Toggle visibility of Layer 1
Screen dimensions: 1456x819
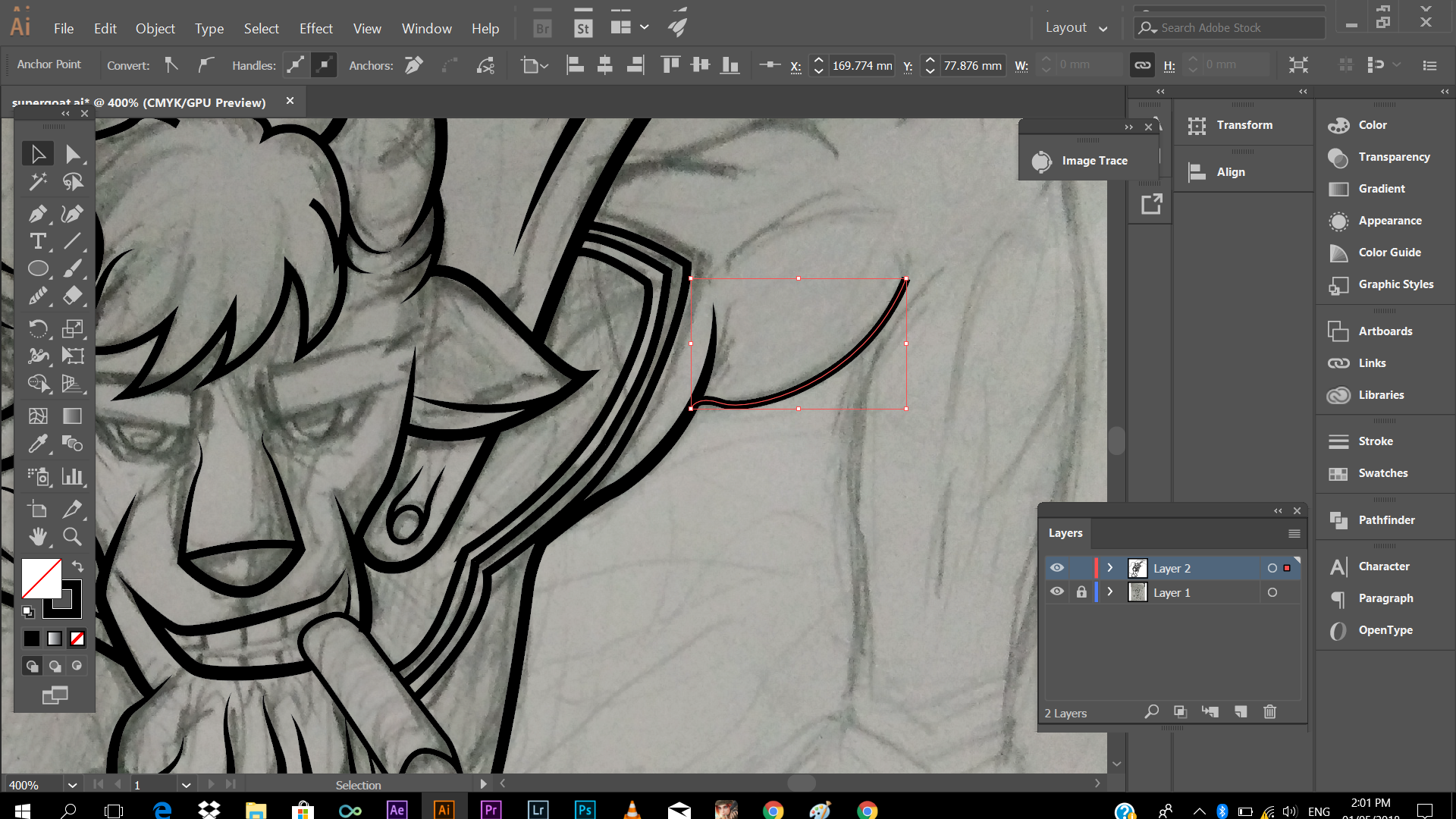pyautogui.click(x=1057, y=592)
